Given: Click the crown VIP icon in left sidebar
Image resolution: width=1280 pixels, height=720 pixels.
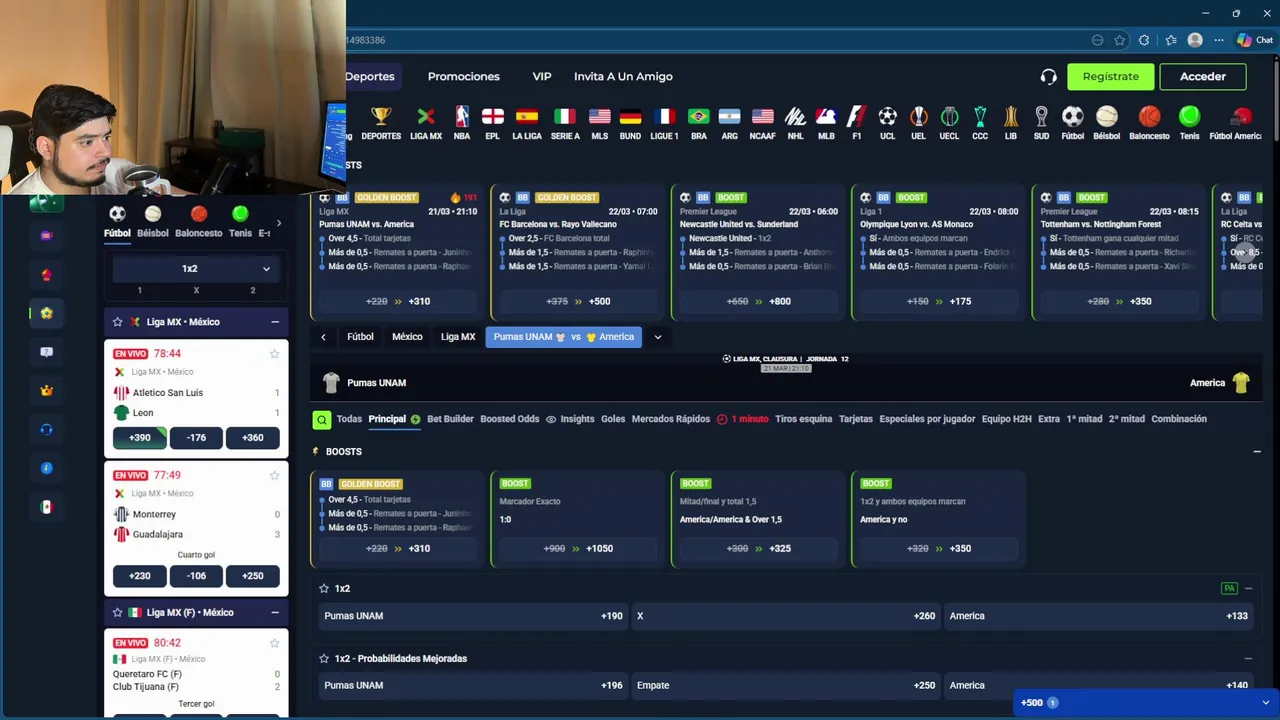Looking at the screenshot, I should point(46,390).
